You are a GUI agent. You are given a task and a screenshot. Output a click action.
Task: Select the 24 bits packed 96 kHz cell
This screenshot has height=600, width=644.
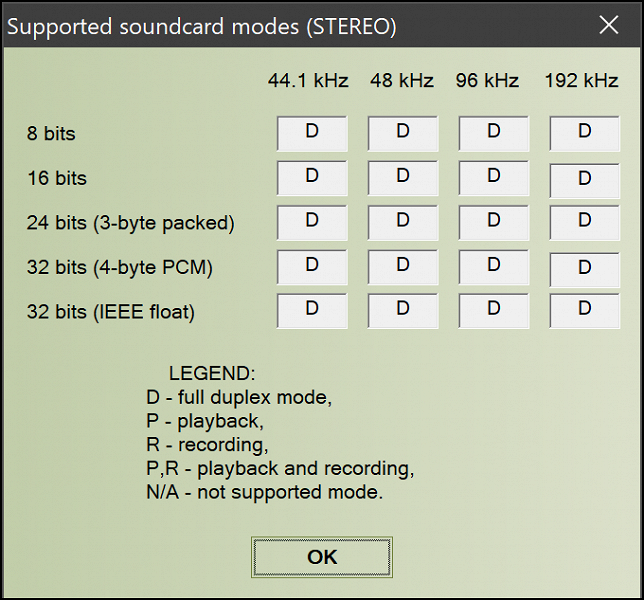[x=494, y=222]
